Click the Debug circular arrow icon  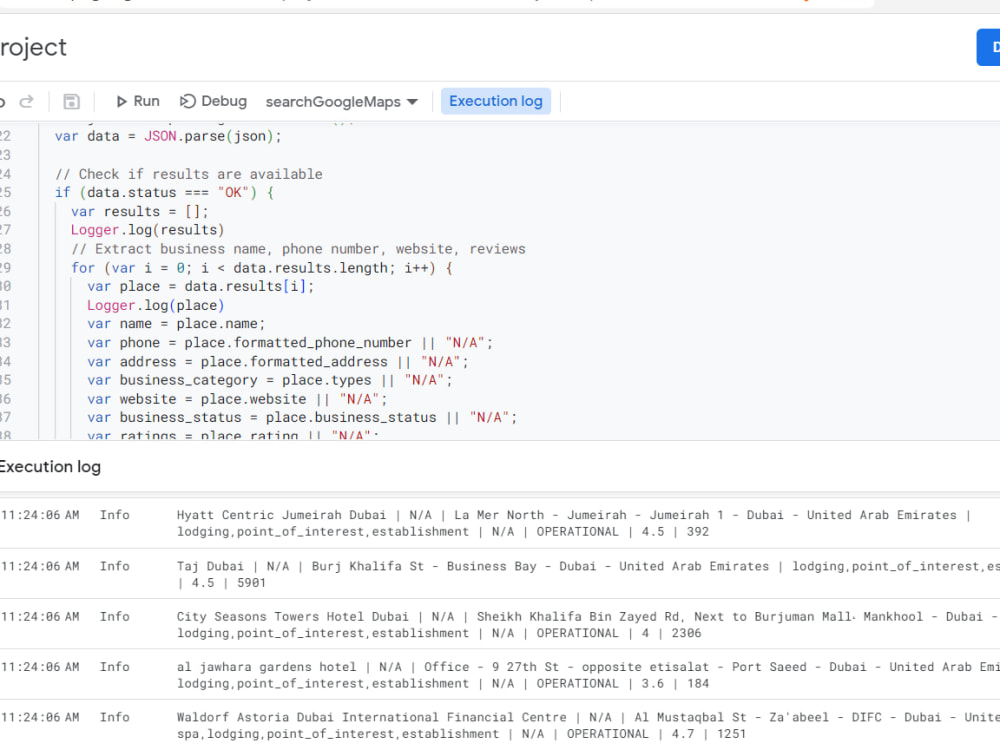point(188,101)
